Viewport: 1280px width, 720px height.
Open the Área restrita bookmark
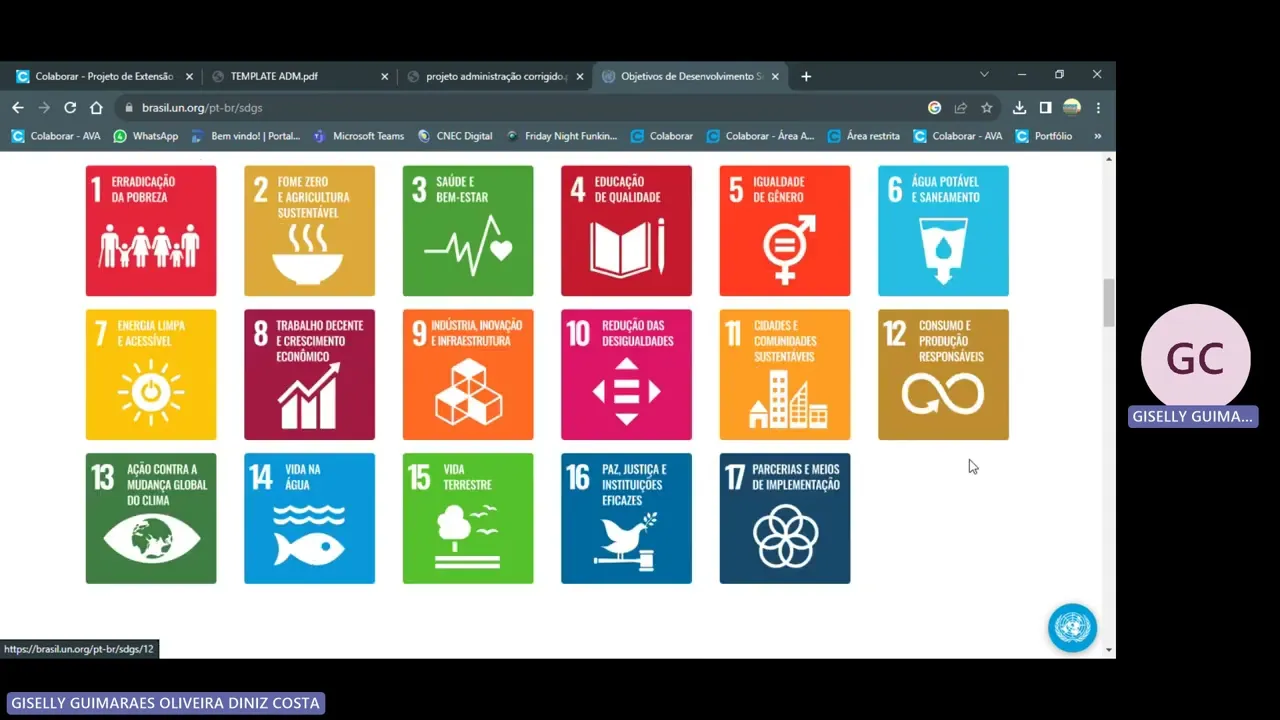click(864, 136)
